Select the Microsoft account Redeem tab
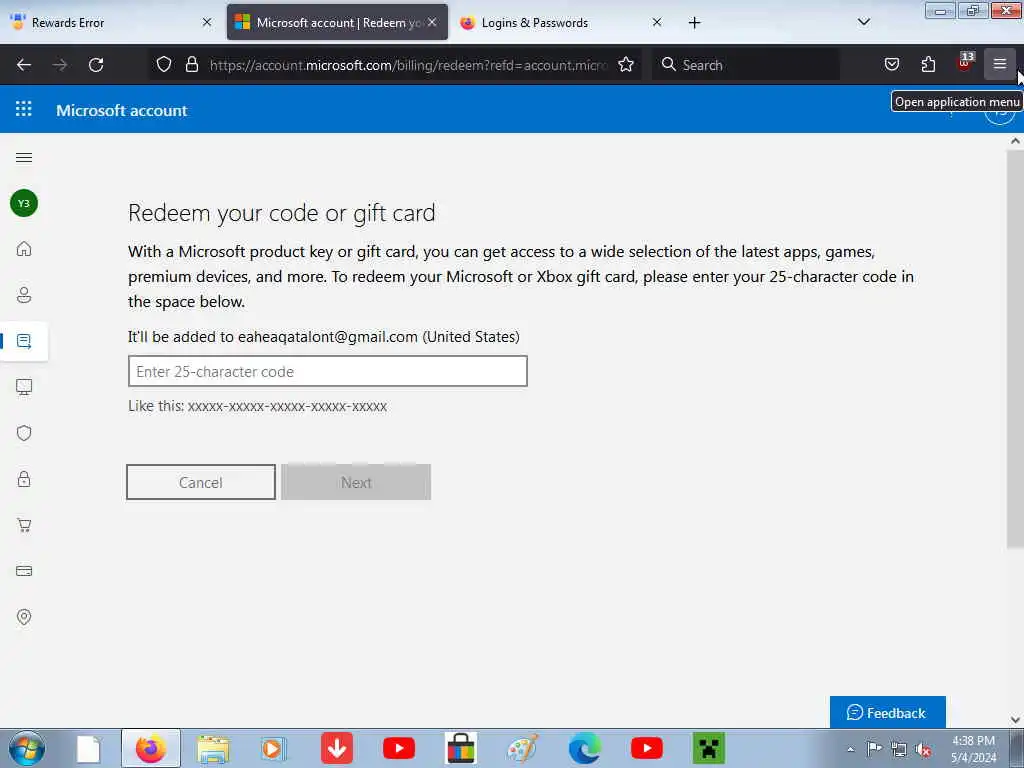Screen dimensions: 1024x768 tap(337, 23)
